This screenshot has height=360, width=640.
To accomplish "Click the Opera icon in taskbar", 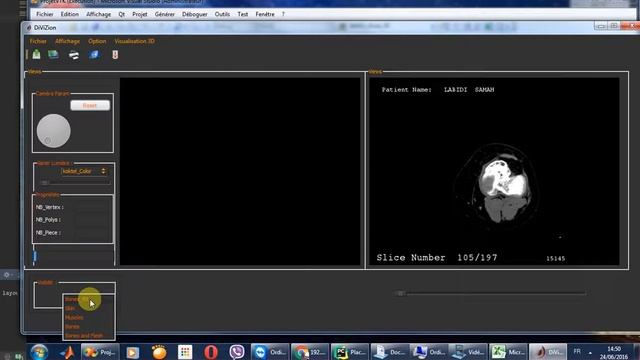I will pos(211,352).
